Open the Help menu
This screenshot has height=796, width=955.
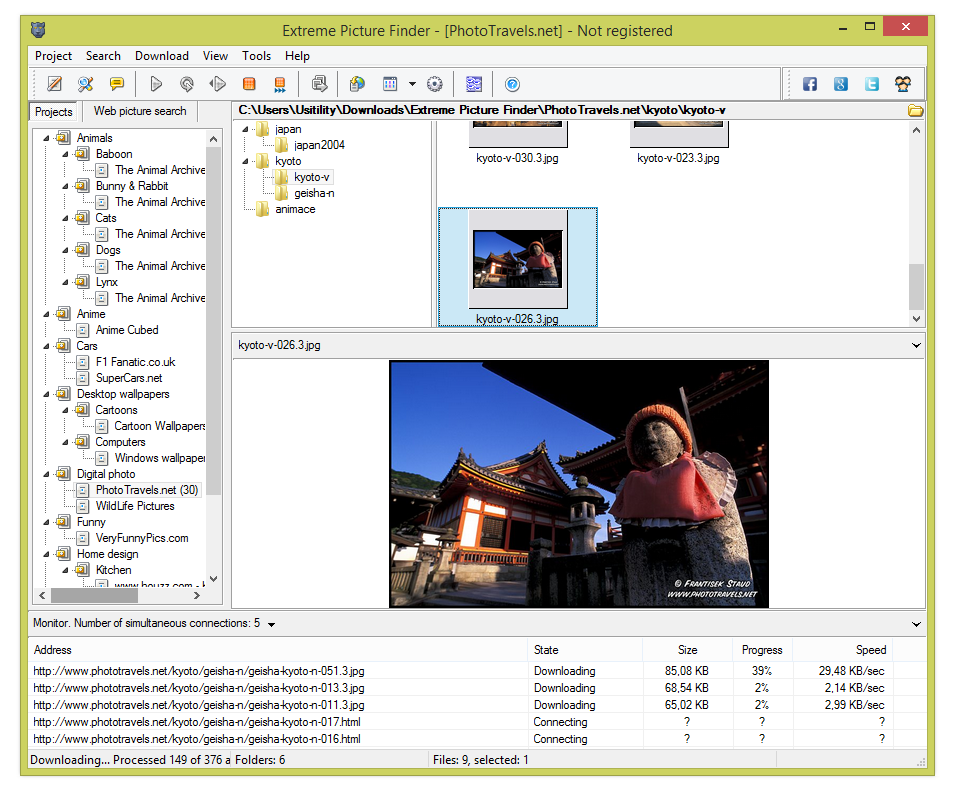[297, 56]
